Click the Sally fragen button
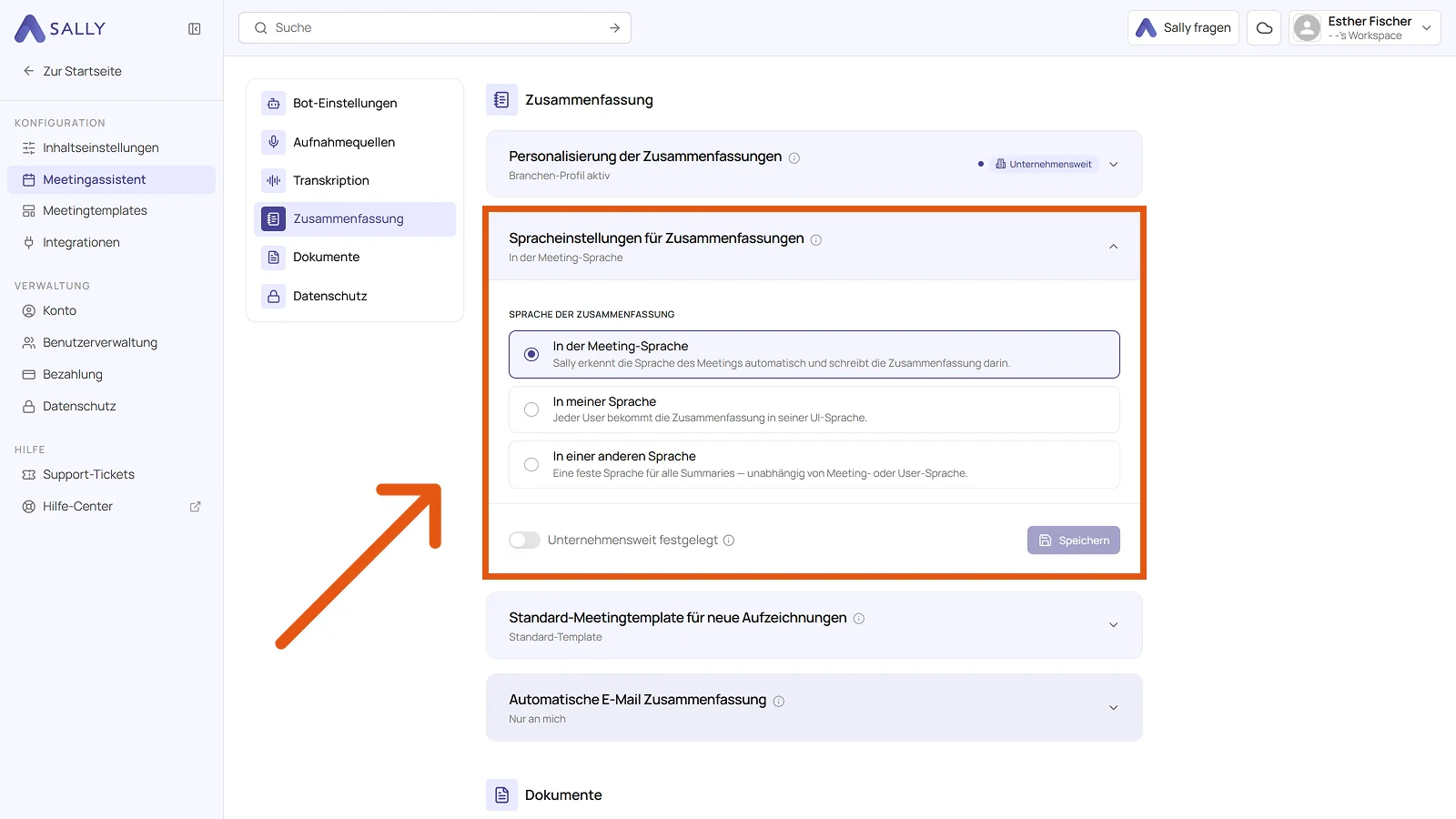 (1183, 28)
